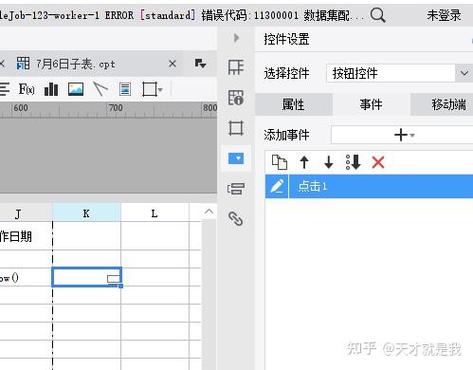Switch to the 事件 tab
This screenshot has height=370, width=473.
point(371,104)
